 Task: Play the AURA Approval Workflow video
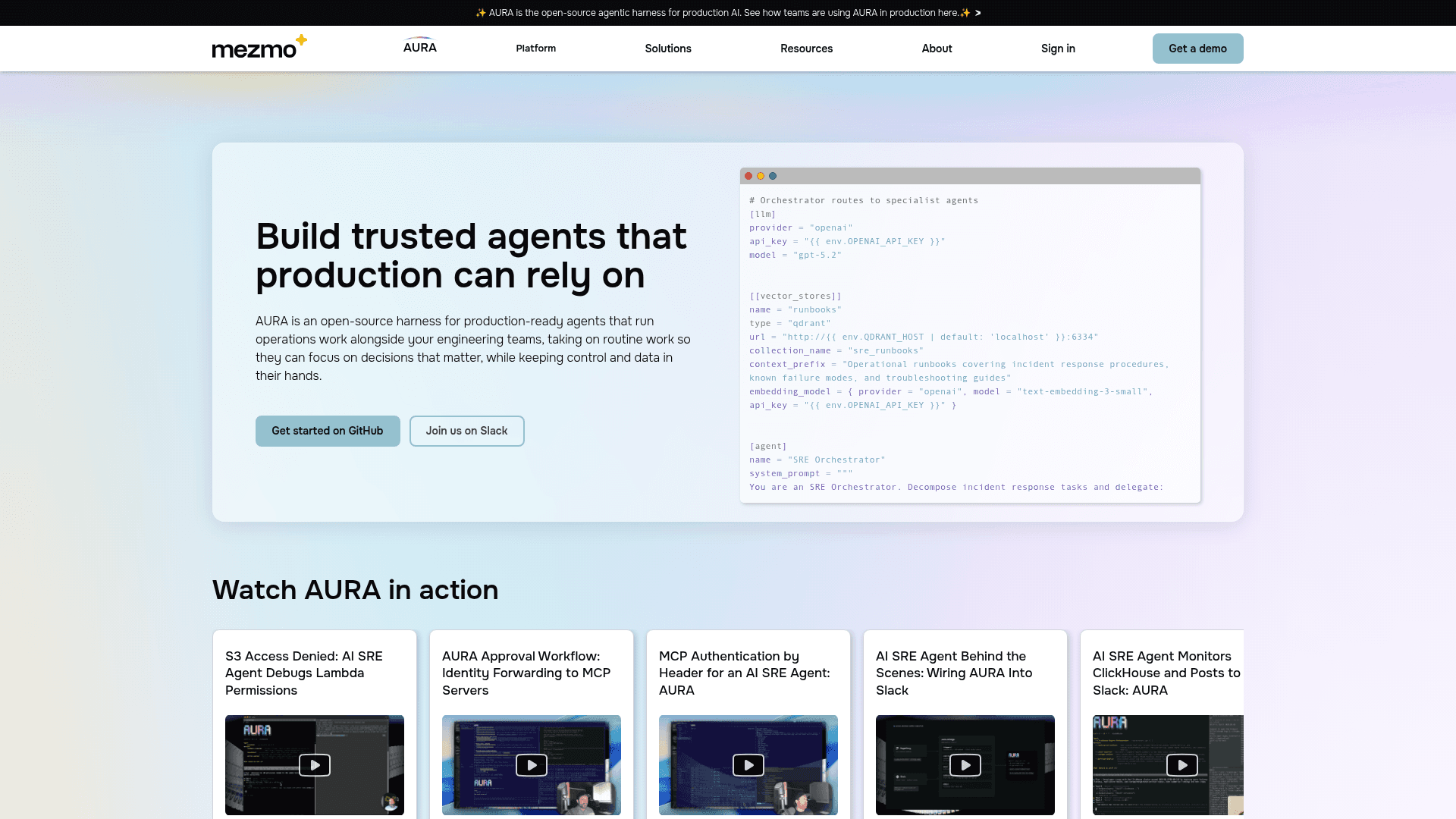532,765
